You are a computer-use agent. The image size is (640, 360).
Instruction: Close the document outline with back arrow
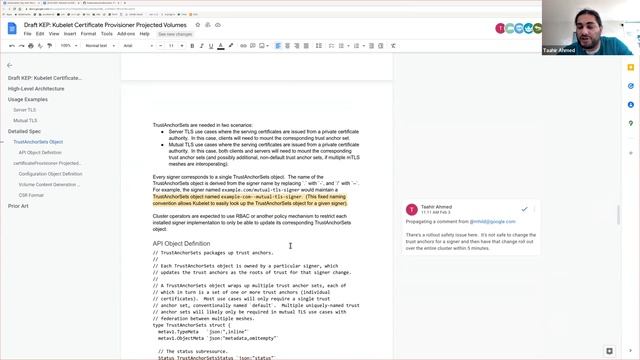(x=10, y=65)
